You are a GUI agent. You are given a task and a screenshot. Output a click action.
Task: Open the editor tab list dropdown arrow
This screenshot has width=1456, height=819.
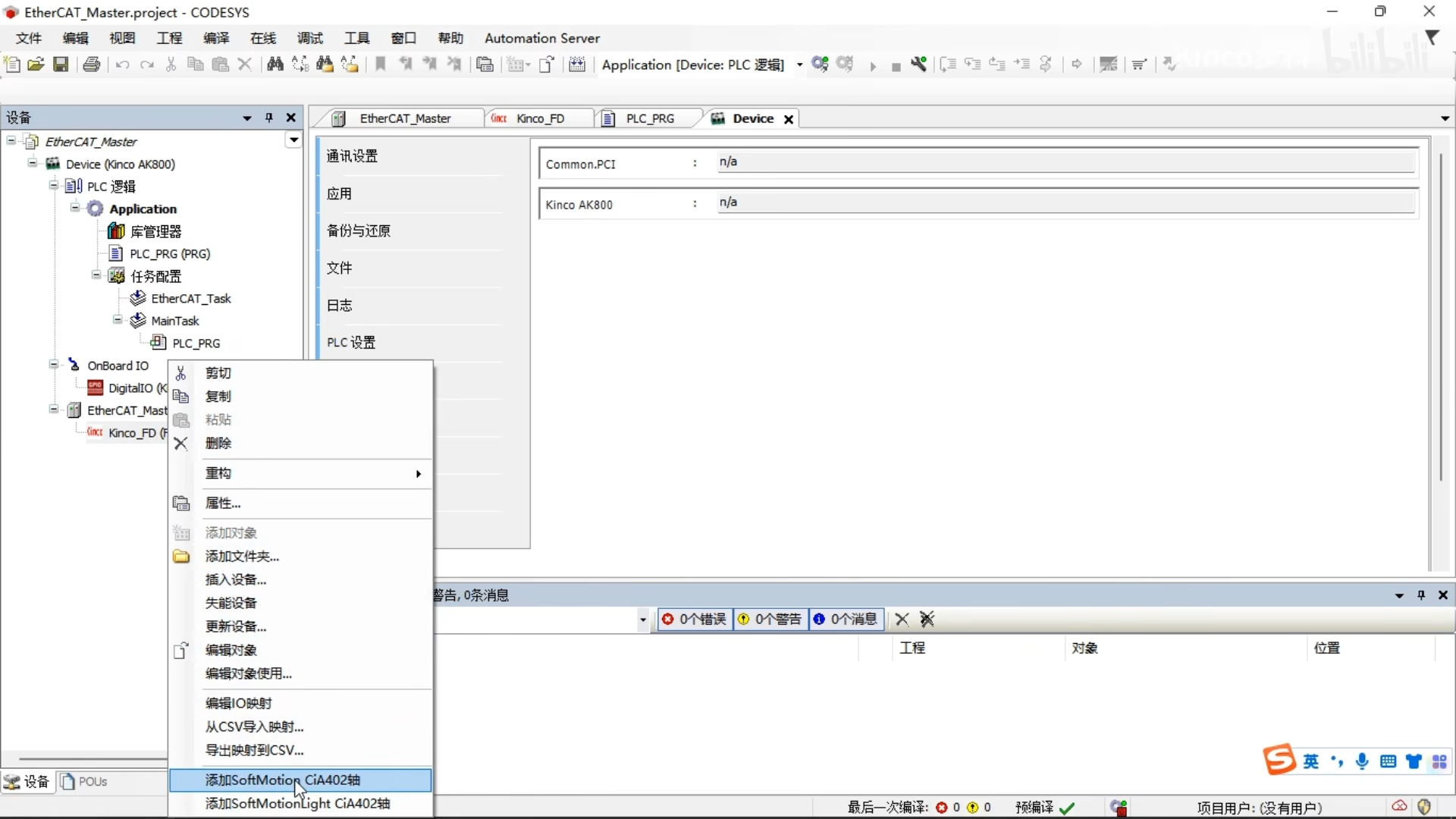(x=1445, y=119)
